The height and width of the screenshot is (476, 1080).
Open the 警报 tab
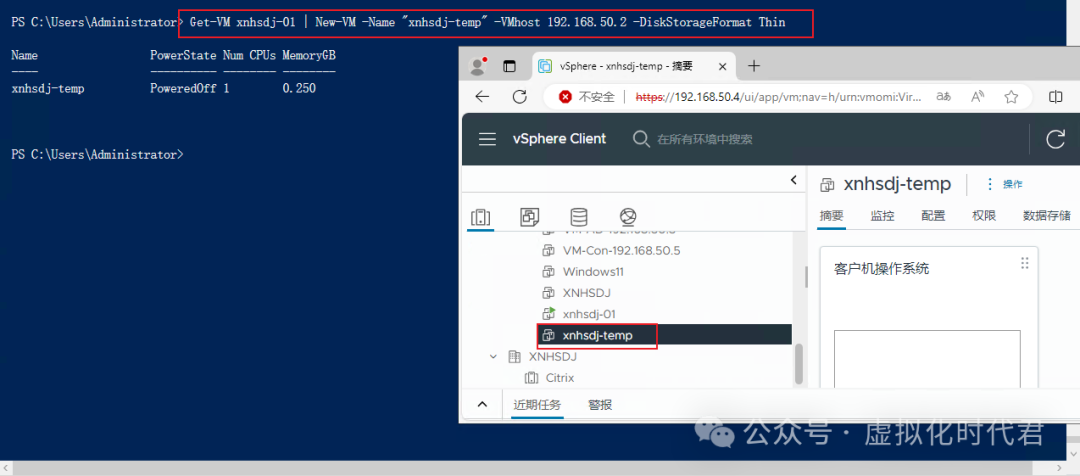pos(600,405)
